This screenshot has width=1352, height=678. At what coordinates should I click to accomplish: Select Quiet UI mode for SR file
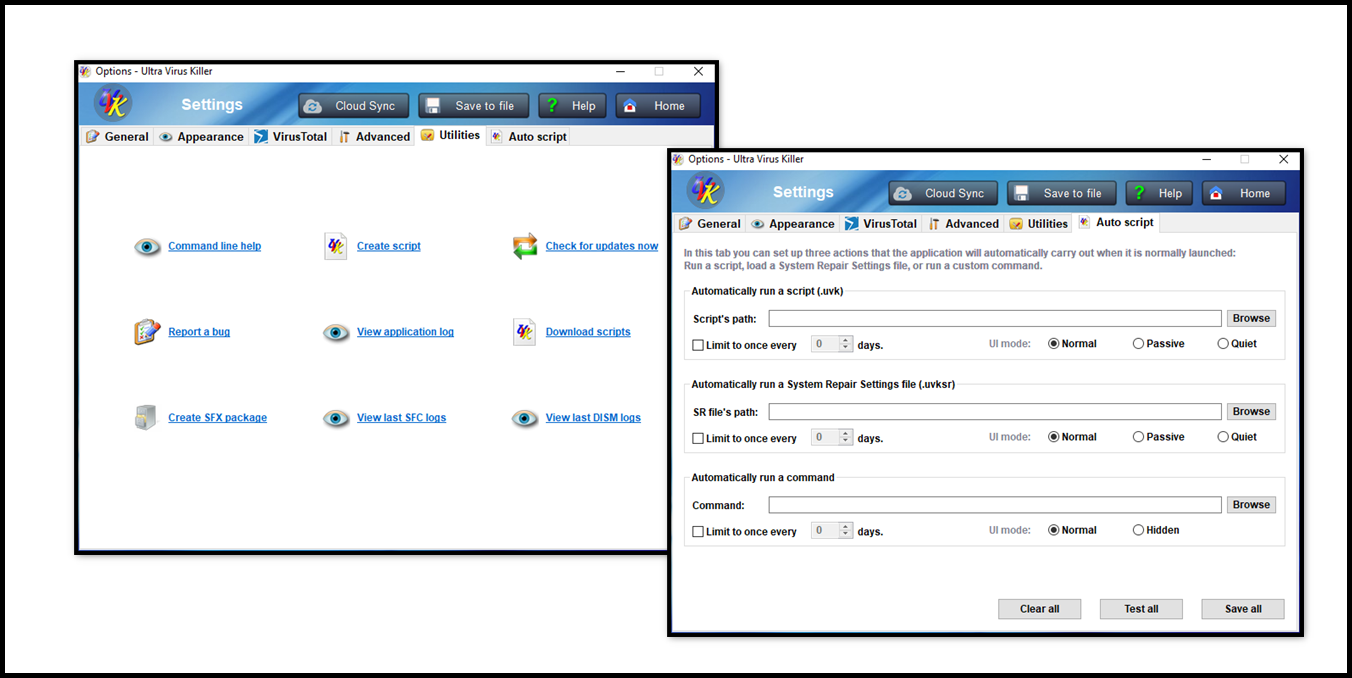[x=1237, y=437]
